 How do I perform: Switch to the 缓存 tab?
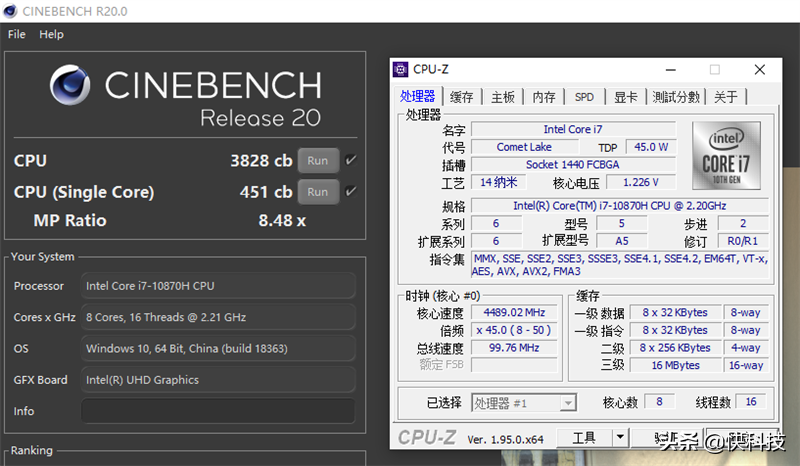click(462, 97)
